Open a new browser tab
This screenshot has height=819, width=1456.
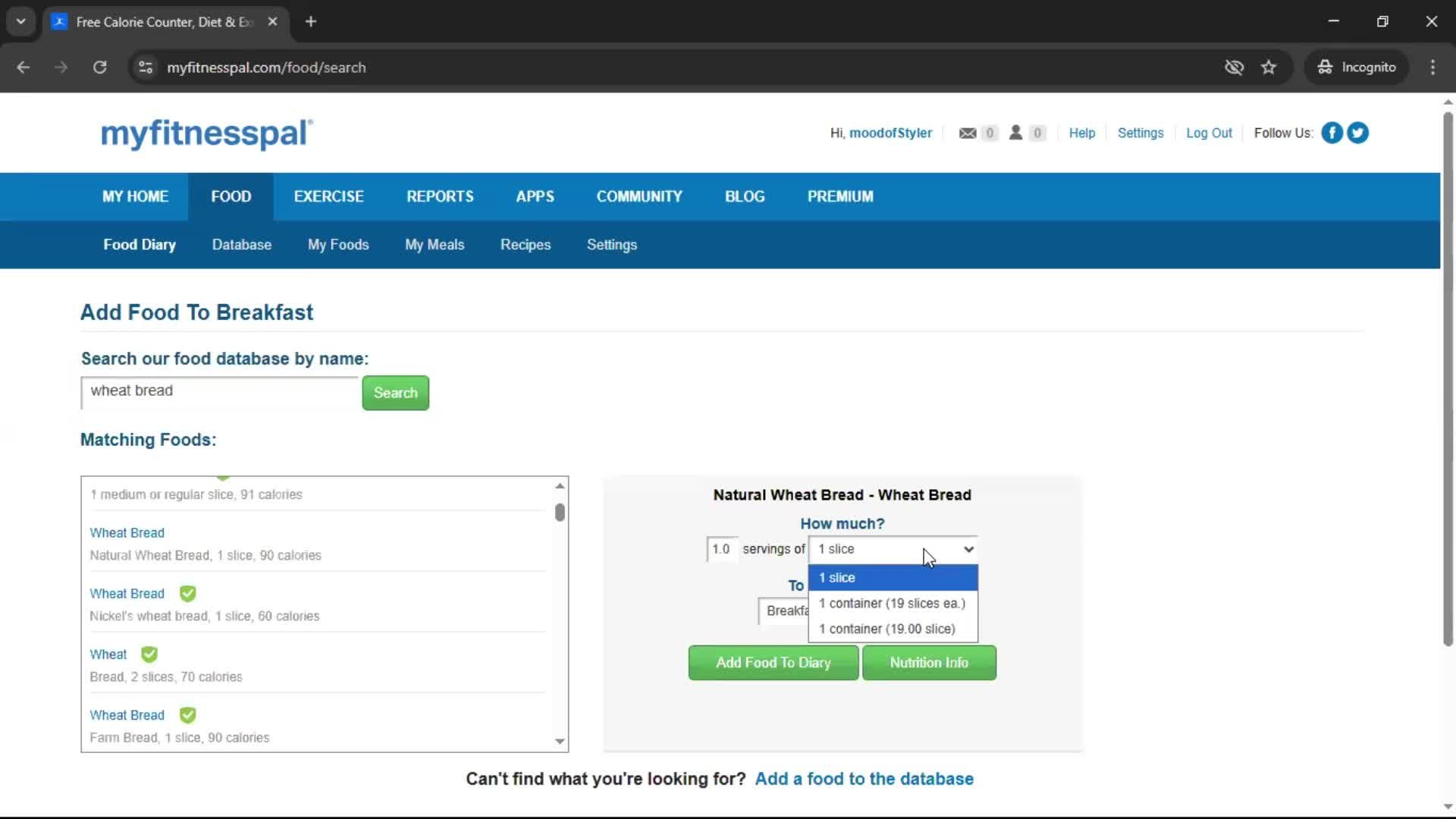pyautogui.click(x=311, y=21)
